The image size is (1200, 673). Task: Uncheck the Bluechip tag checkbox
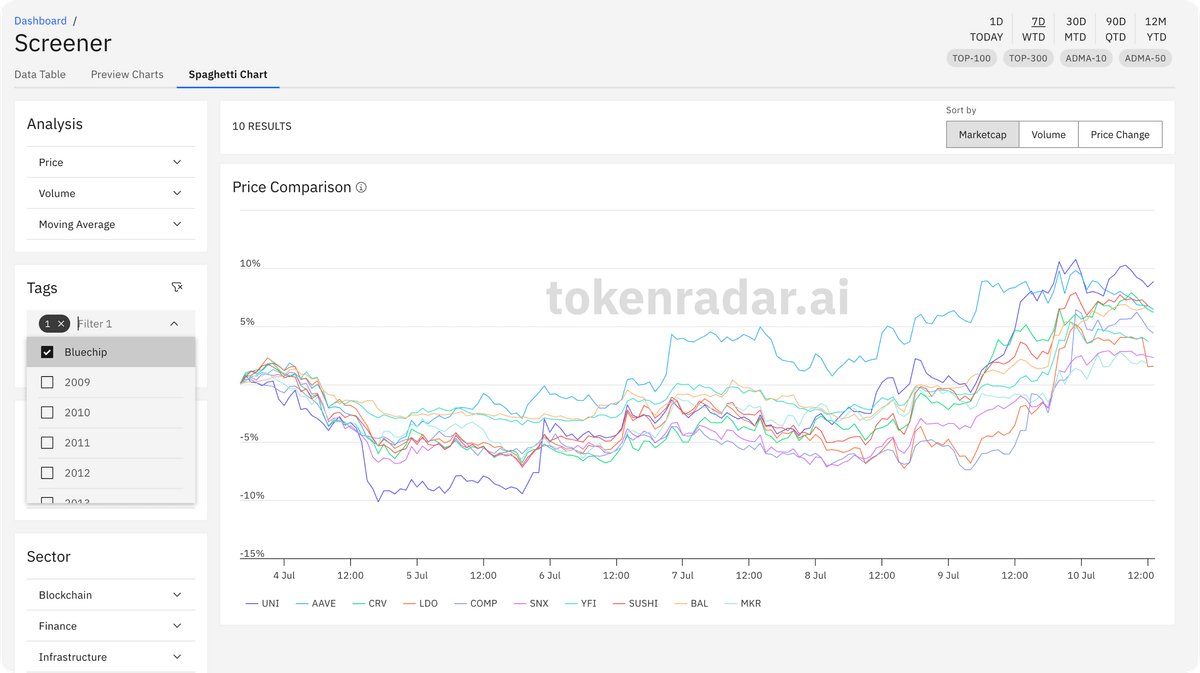pyautogui.click(x=47, y=352)
